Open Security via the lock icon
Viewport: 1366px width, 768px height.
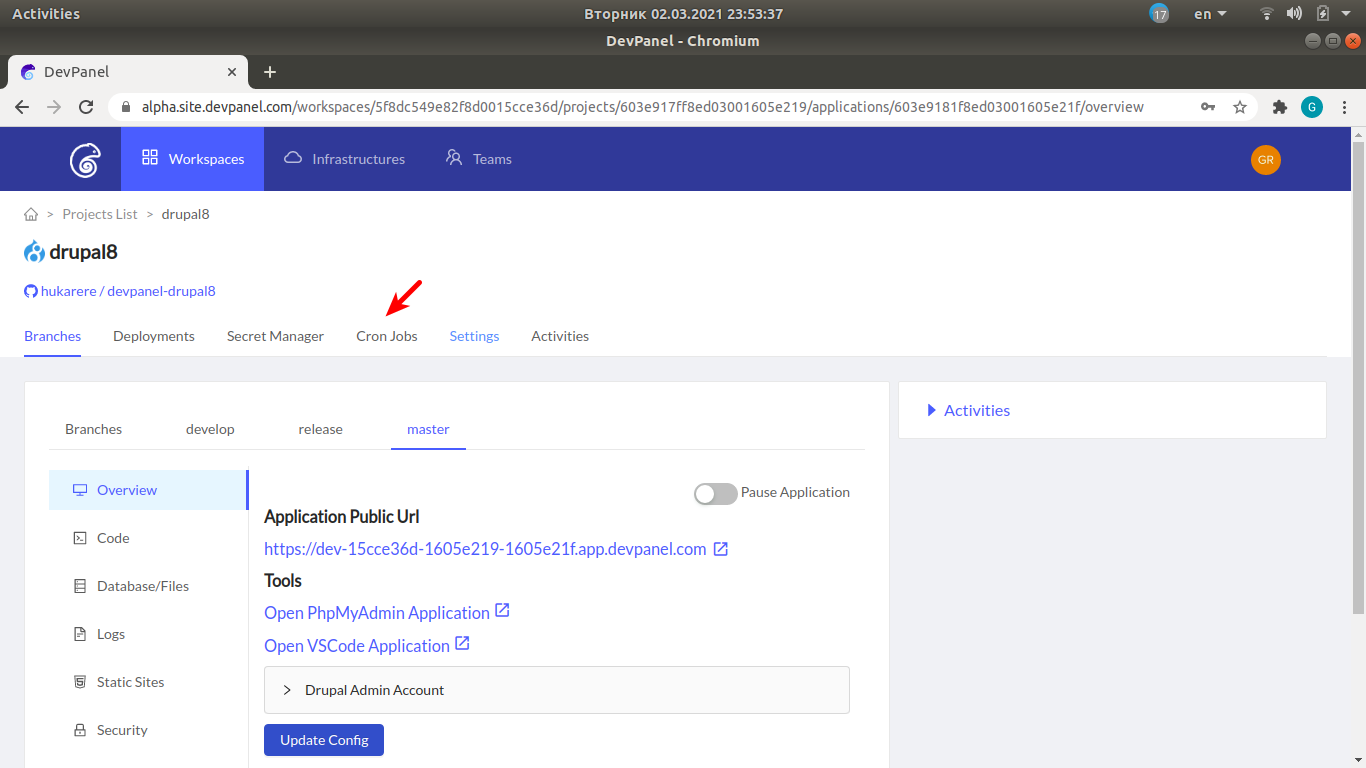(x=80, y=729)
